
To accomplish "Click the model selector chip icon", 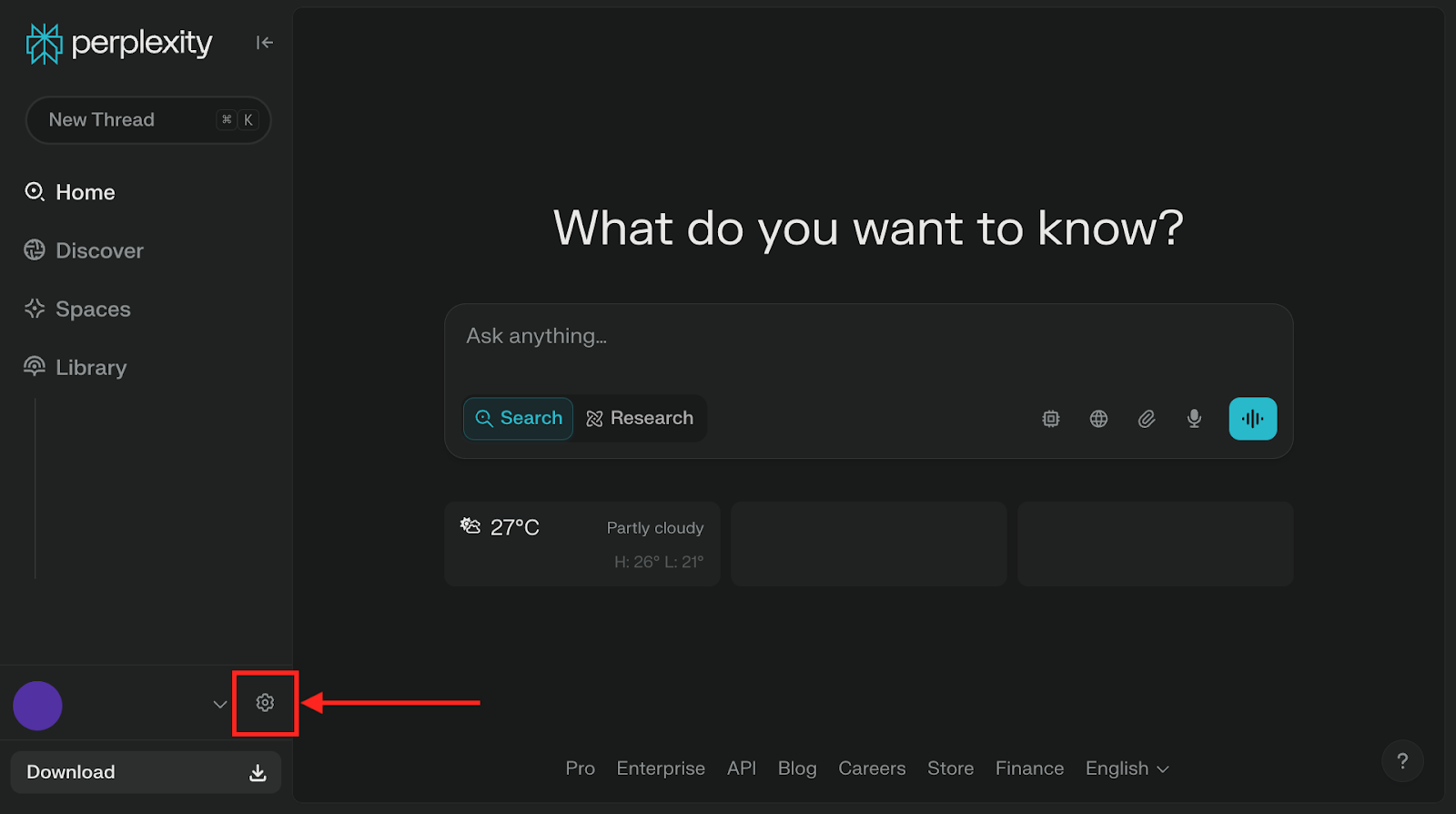I will [x=1051, y=419].
